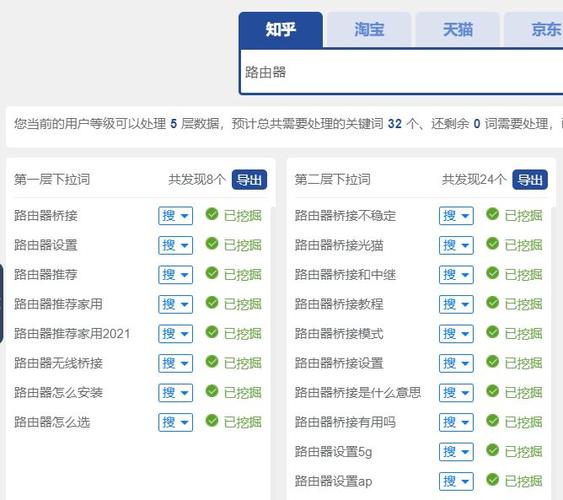The width and height of the screenshot is (563, 500).
Task: Open the 搜 dropdown for 路由器设置
Action: point(176,246)
